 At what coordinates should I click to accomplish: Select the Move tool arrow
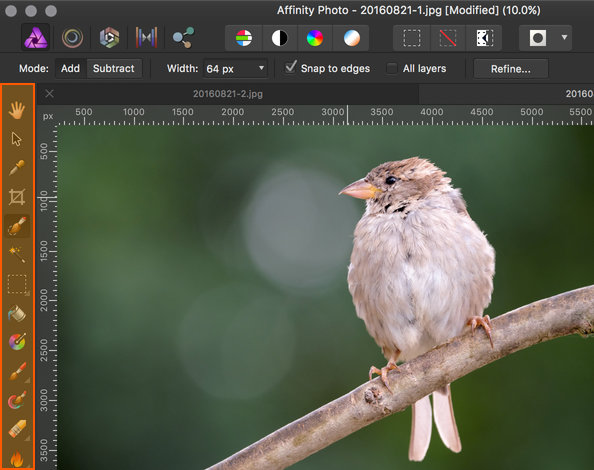coord(16,139)
